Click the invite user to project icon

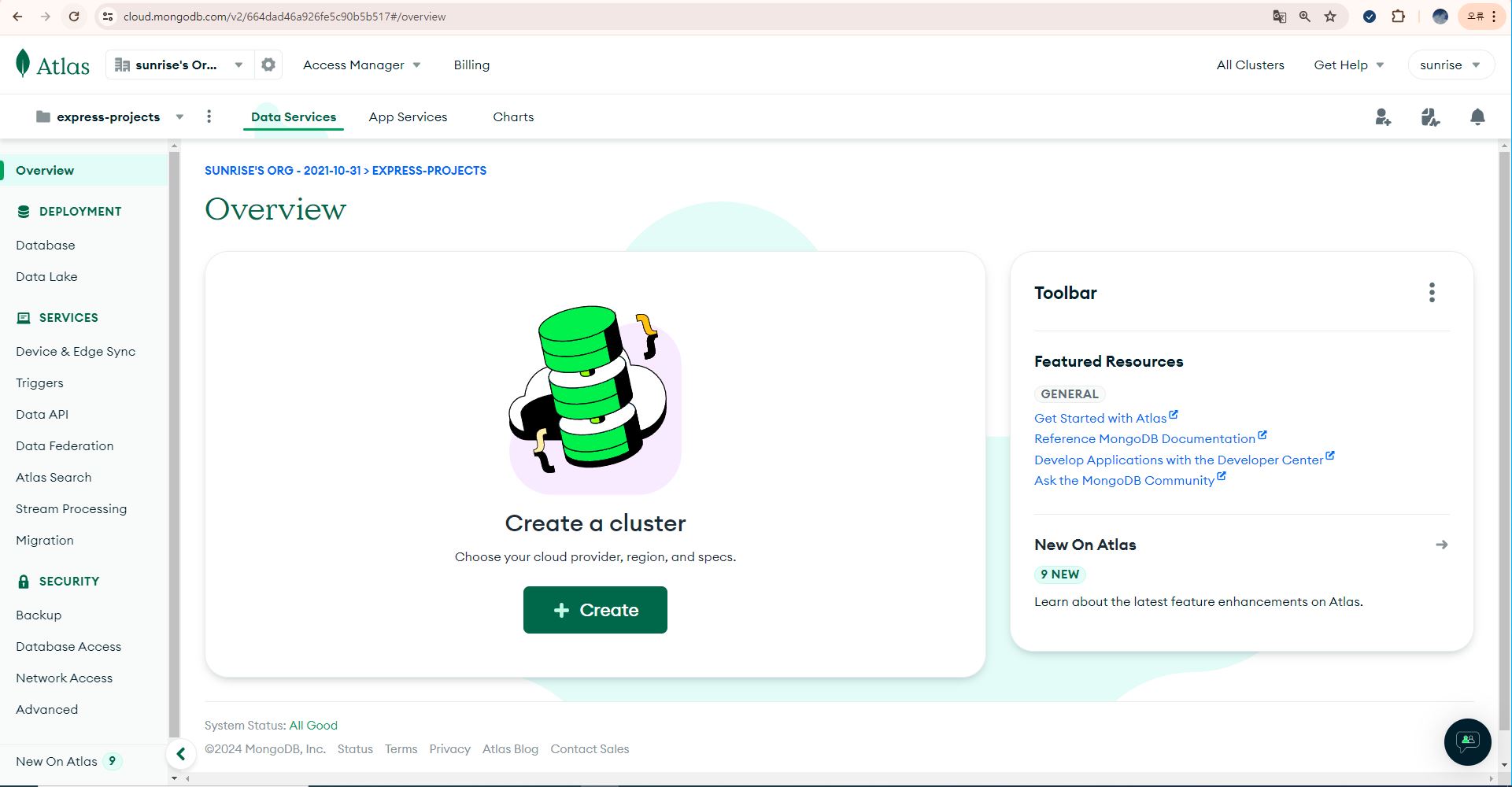(x=1383, y=117)
